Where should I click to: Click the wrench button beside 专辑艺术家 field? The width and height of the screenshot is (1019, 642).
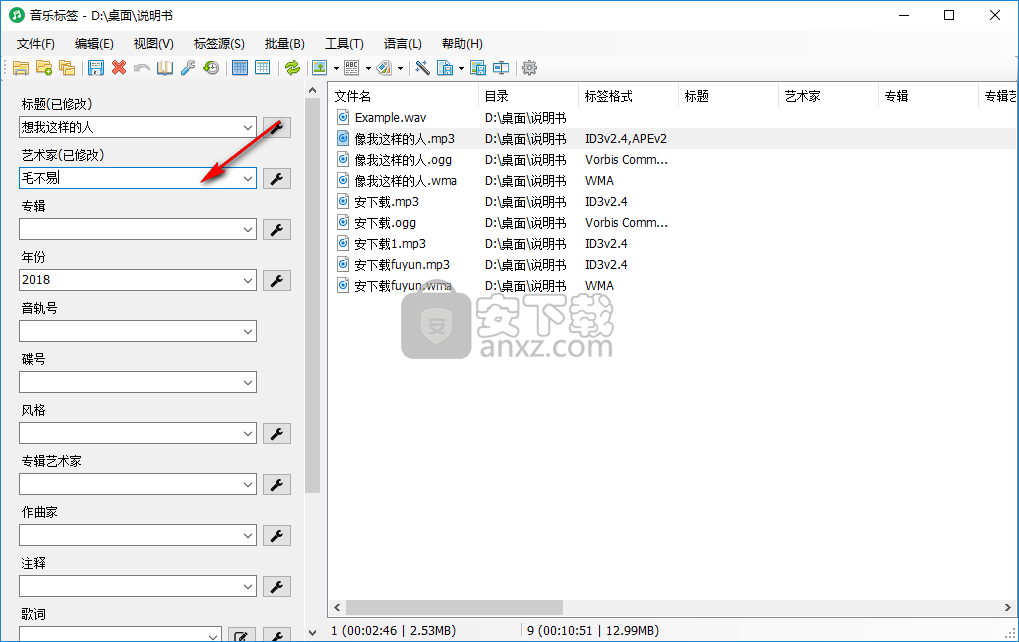pyautogui.click(x=277, y=485)
